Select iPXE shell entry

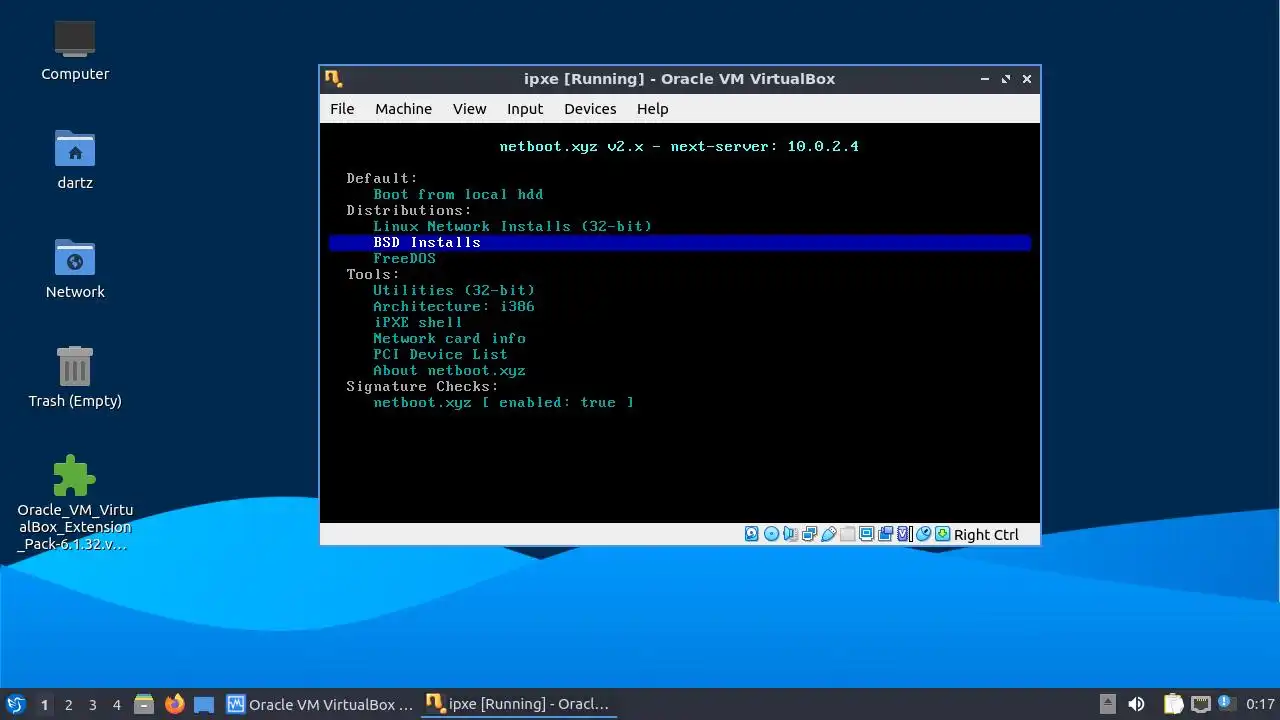coord(418,322)
